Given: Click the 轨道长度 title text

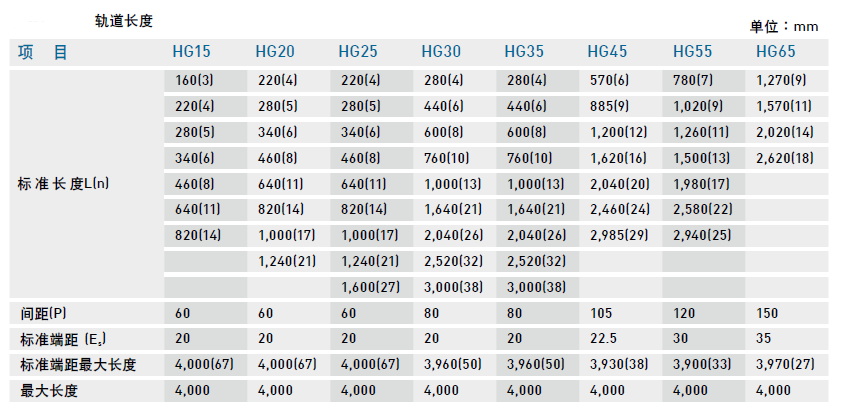Looking at the screenshot, I should [x=124, y=21].
